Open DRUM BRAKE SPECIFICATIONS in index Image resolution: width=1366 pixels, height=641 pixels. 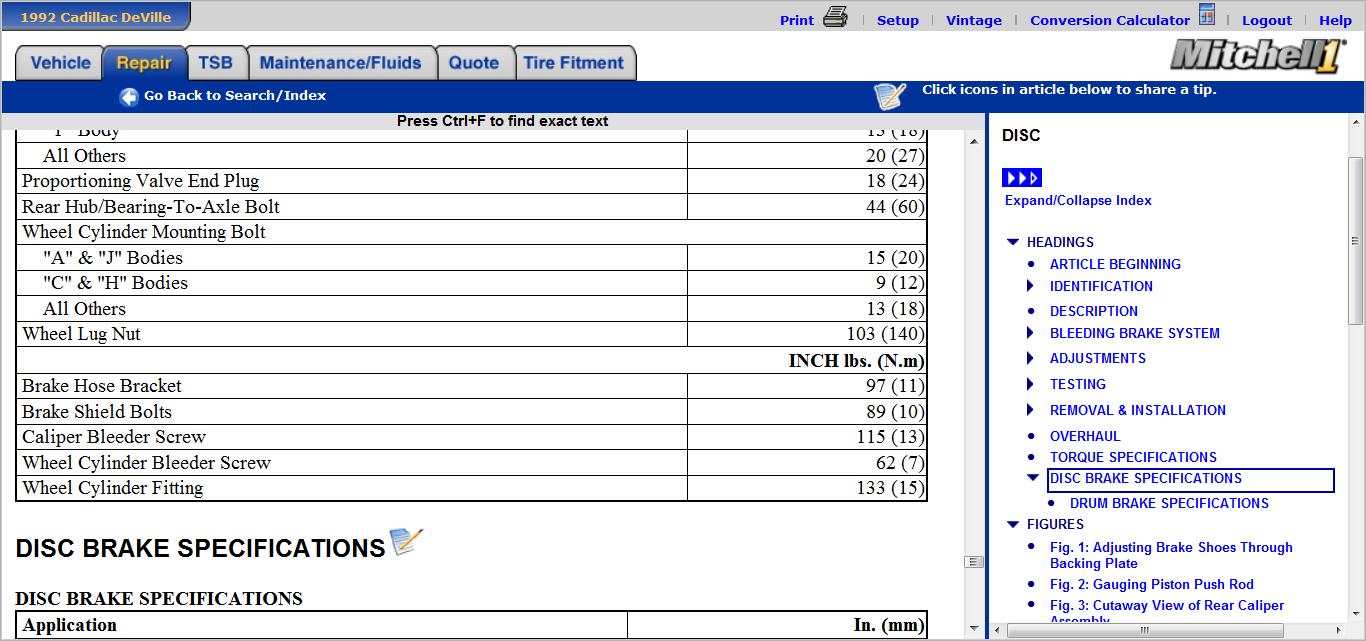pyautogui.click(x=1169, y=503)
